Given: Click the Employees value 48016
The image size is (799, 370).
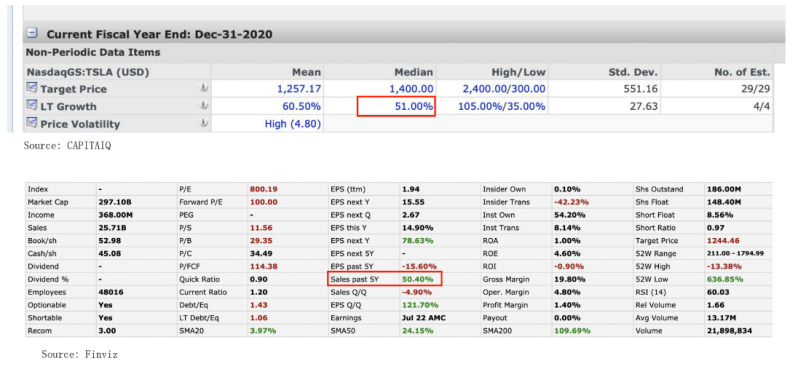Looking at the screenshot, I should [x=111, y=293].
